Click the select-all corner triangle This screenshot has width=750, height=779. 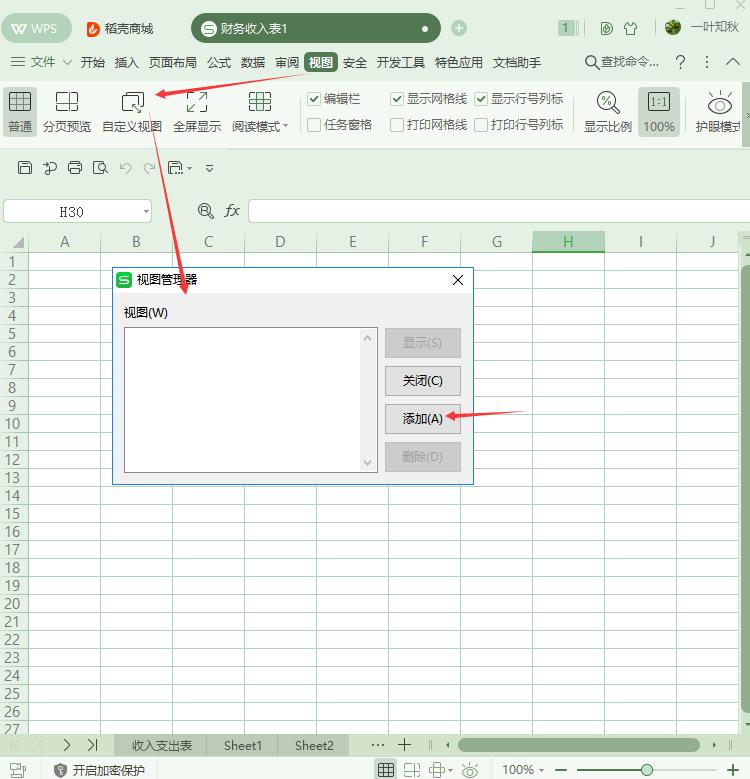coord(18,242)
